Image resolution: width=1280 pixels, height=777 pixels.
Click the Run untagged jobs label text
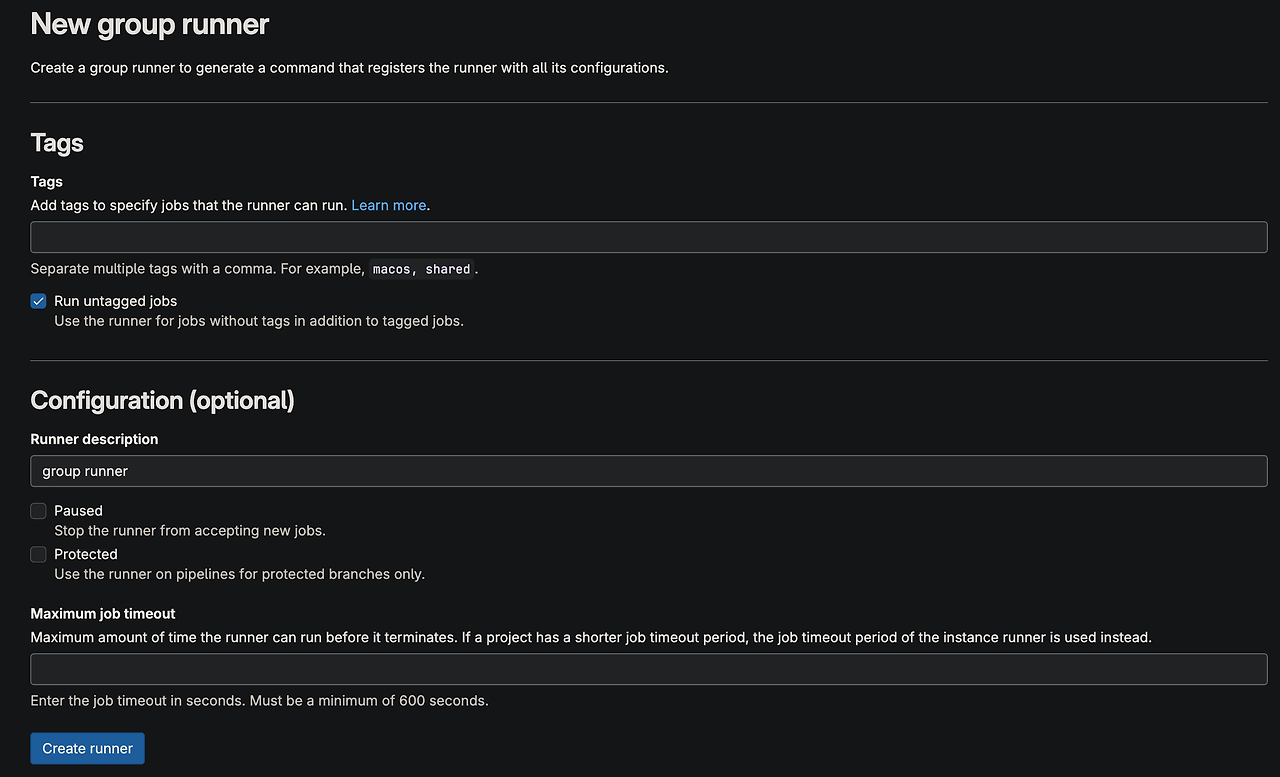114,301
